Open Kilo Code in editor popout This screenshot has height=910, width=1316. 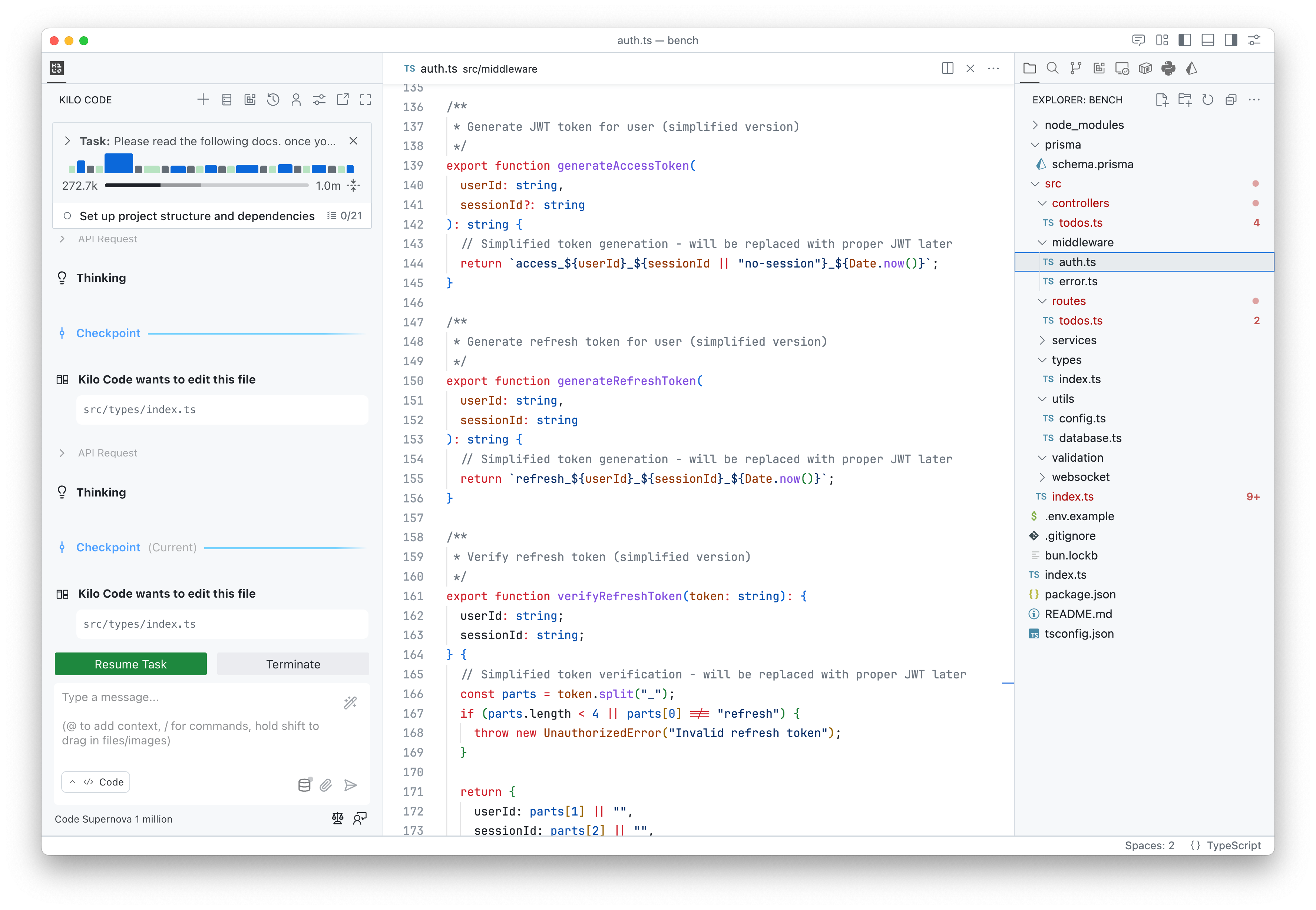point(342,100)
